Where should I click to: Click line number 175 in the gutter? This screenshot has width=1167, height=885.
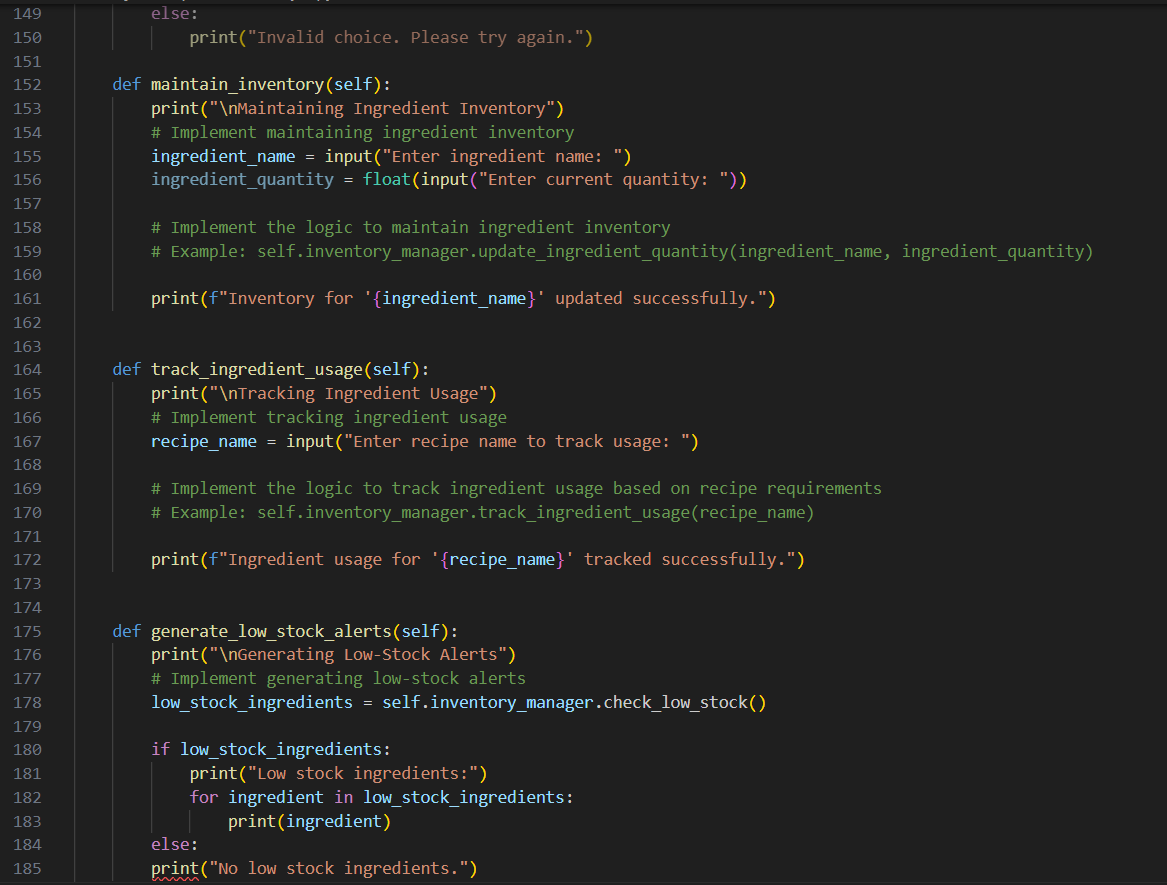pos(27,631)
